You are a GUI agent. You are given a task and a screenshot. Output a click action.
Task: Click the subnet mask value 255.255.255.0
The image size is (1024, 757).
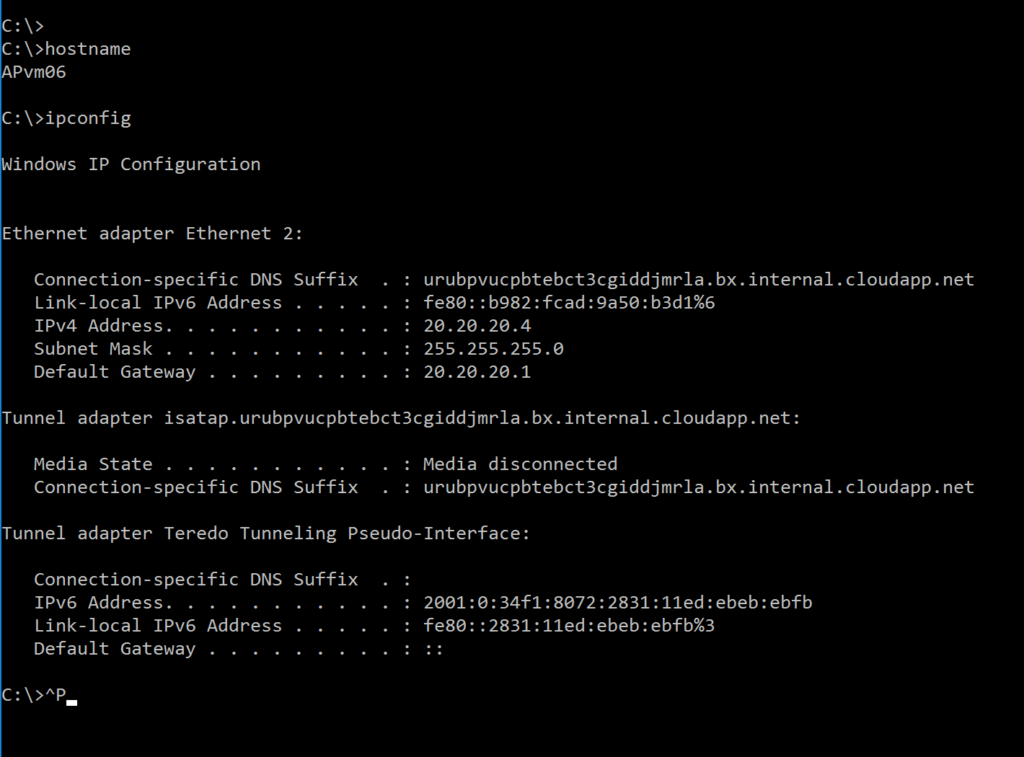[x=494, y=349]
